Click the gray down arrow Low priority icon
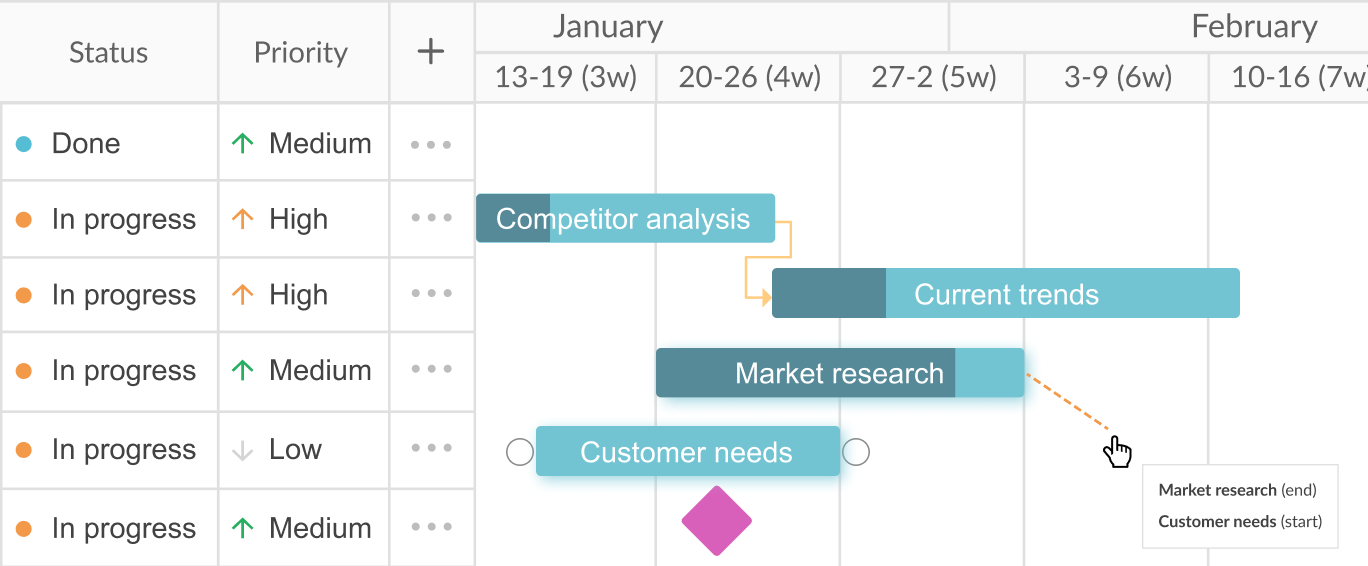 click(242, 451)
